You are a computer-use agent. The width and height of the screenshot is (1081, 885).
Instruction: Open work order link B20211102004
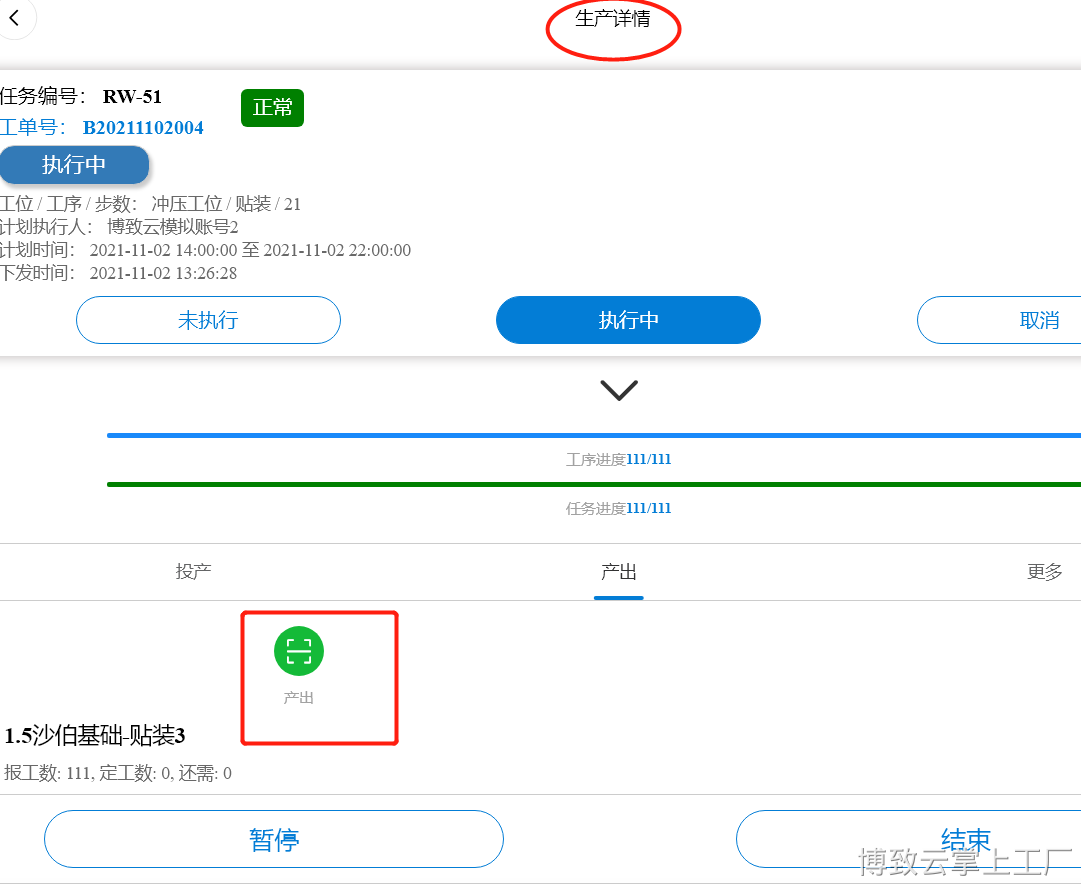coord(143,128)
